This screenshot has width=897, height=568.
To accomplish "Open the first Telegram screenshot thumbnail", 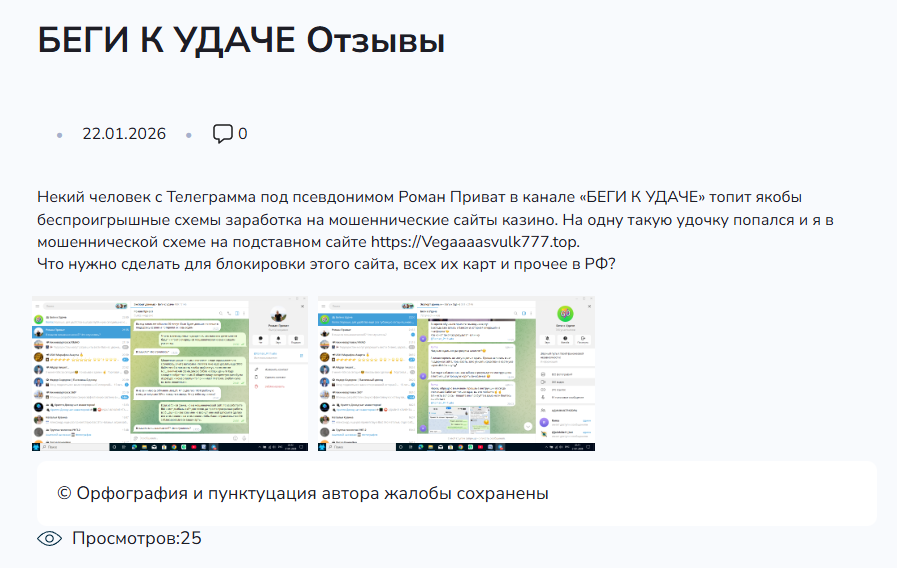I will pyautogui.click(x=170, y=374).
